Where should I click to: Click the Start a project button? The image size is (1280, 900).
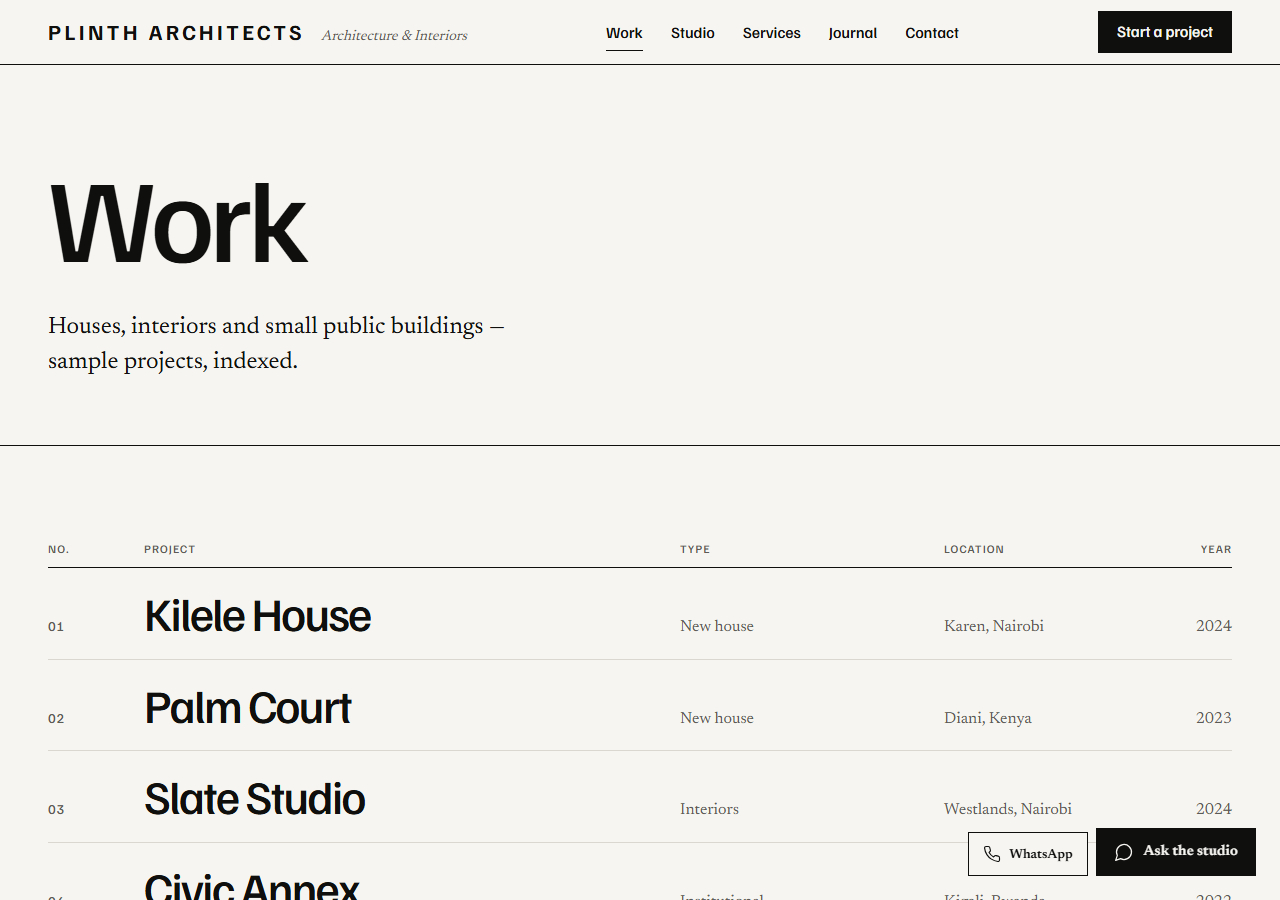click(1165, 32)
